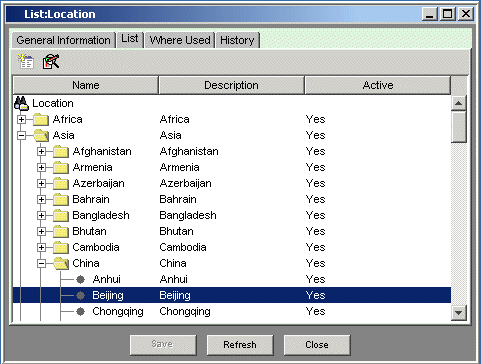Select the Bangladesh tree item name
This screenshot has width=481, height=364.
(x=101, y=215)
